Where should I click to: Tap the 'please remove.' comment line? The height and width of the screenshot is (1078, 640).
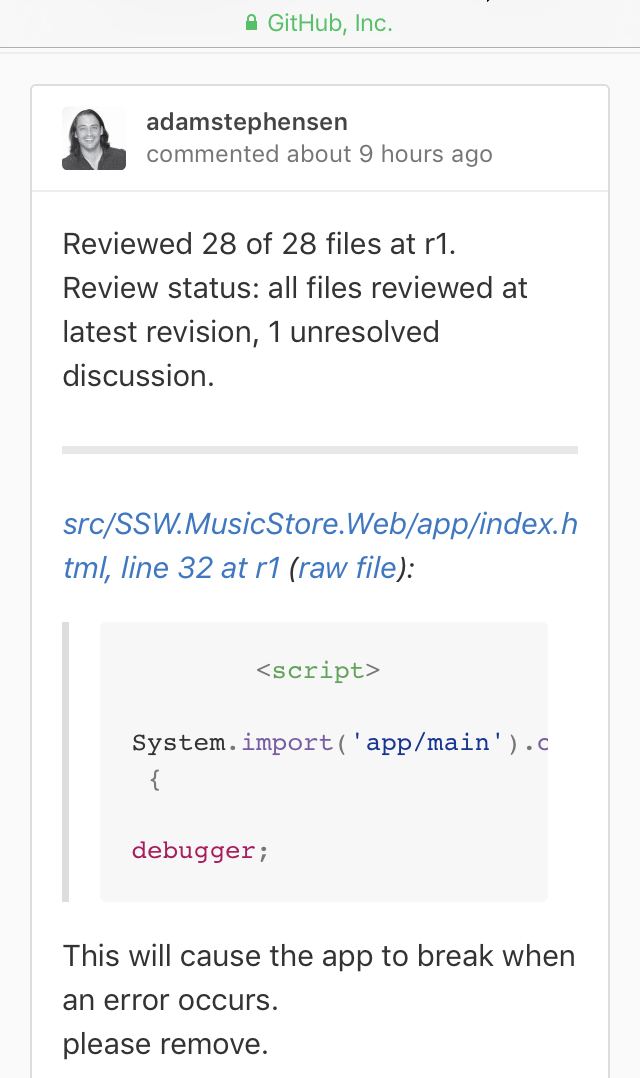coord(165,1044)
